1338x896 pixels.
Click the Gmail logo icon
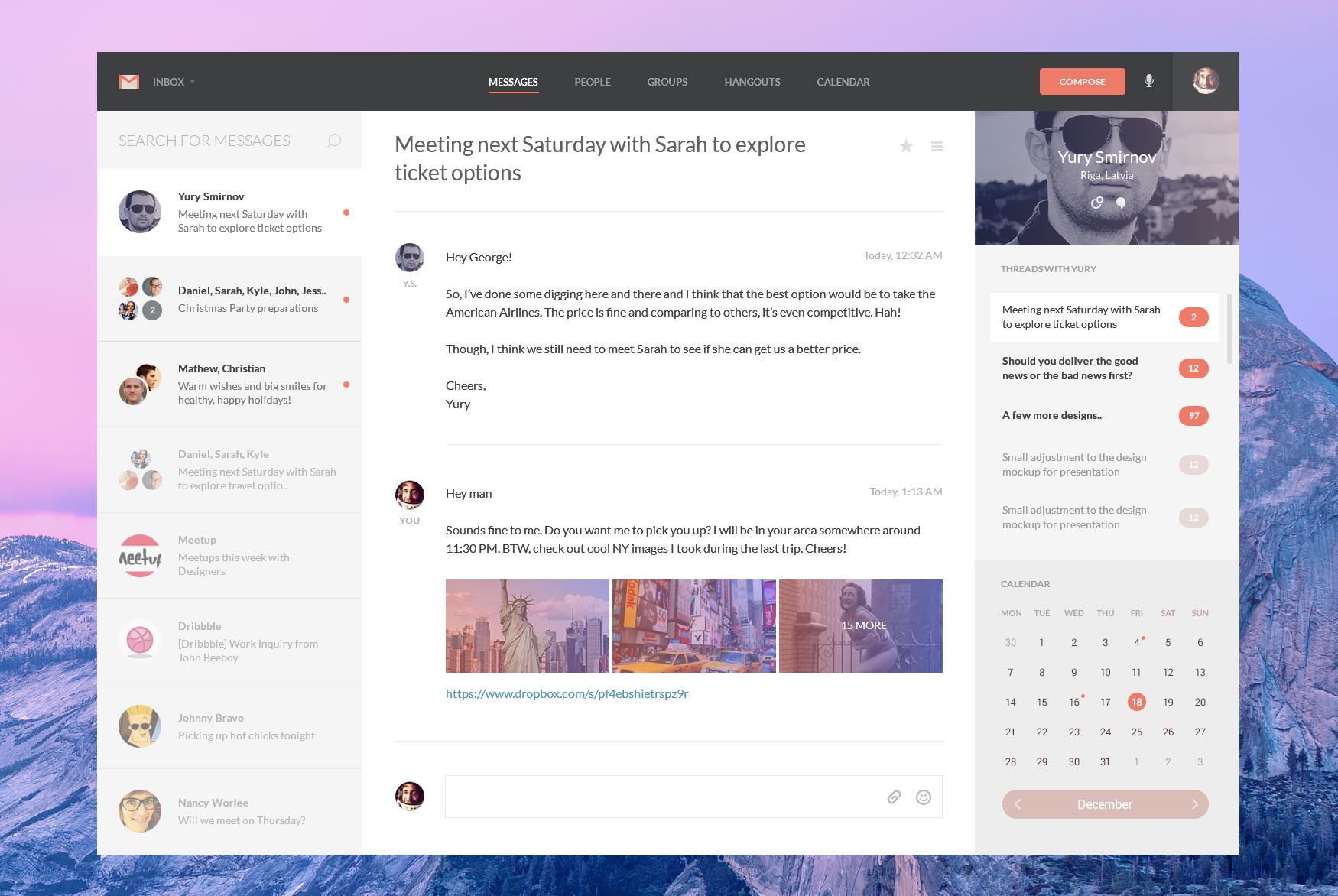pos(129,82)
